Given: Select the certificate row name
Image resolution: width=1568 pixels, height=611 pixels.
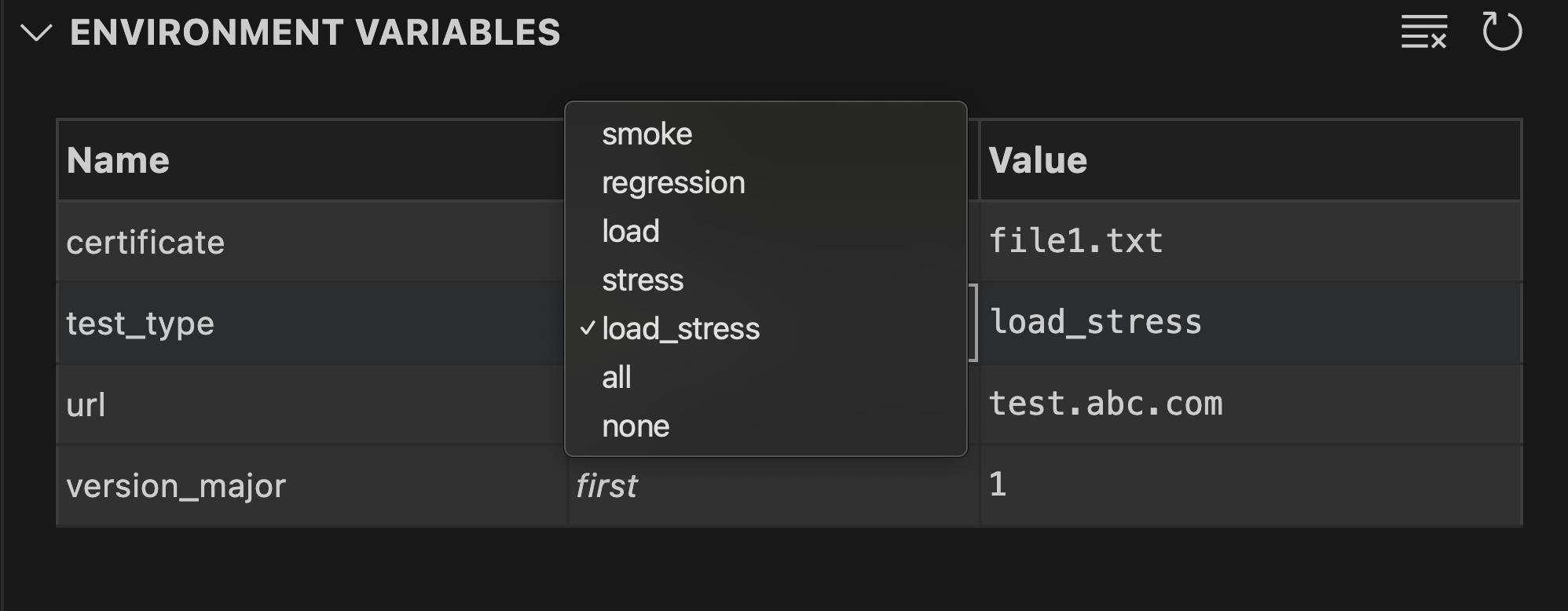Looking at the screenshot, I should (x=145, y=243).
